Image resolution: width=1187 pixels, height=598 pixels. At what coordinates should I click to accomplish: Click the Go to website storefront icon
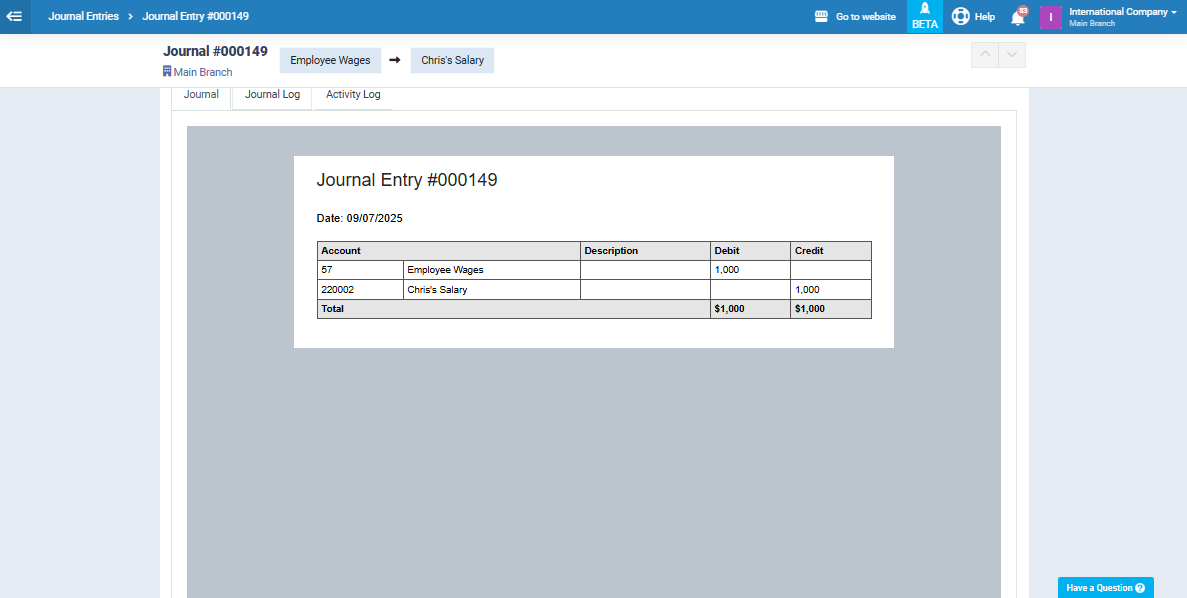821,17
